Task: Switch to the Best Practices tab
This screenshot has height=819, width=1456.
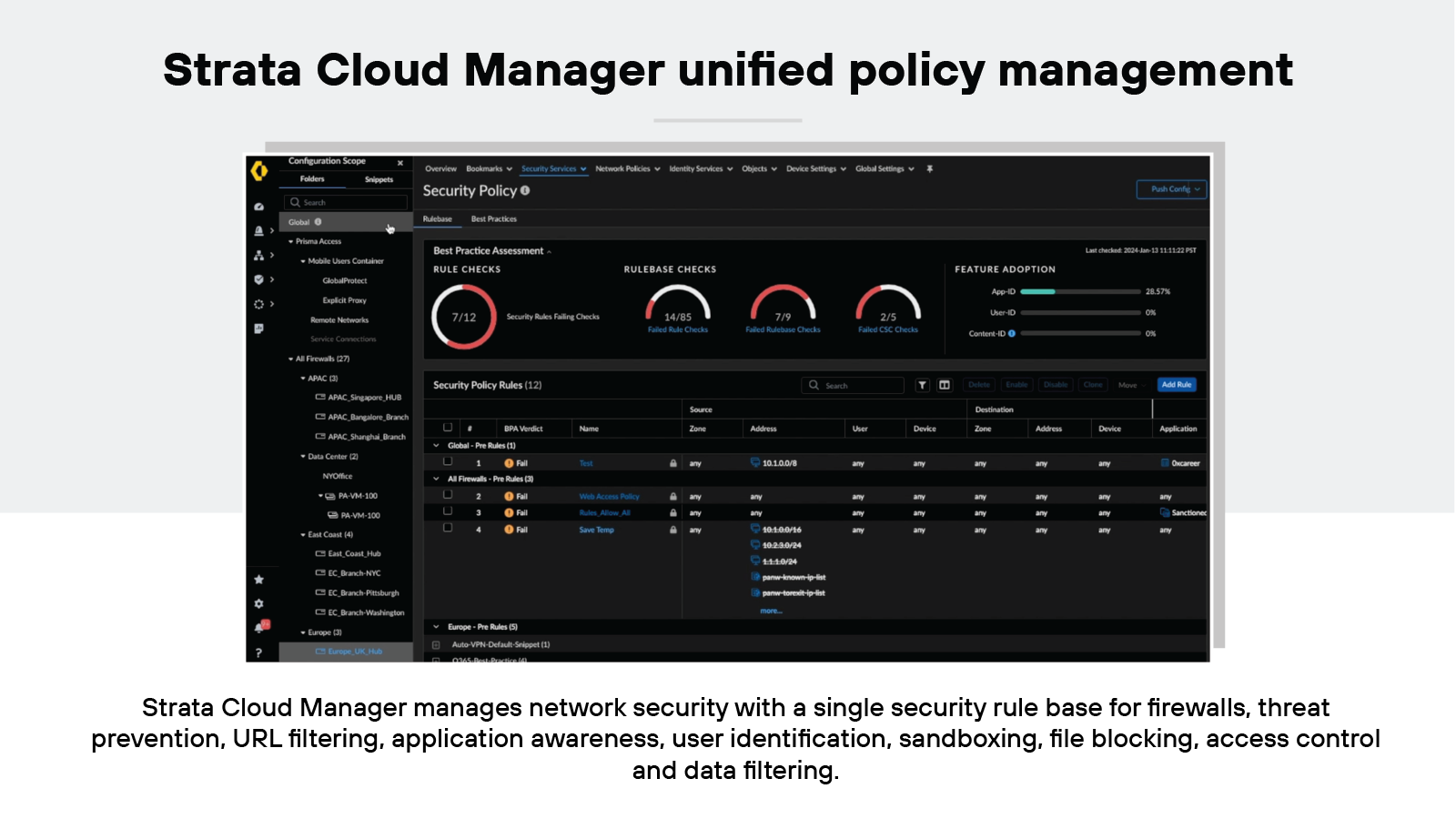Action: tap(493, 218)
